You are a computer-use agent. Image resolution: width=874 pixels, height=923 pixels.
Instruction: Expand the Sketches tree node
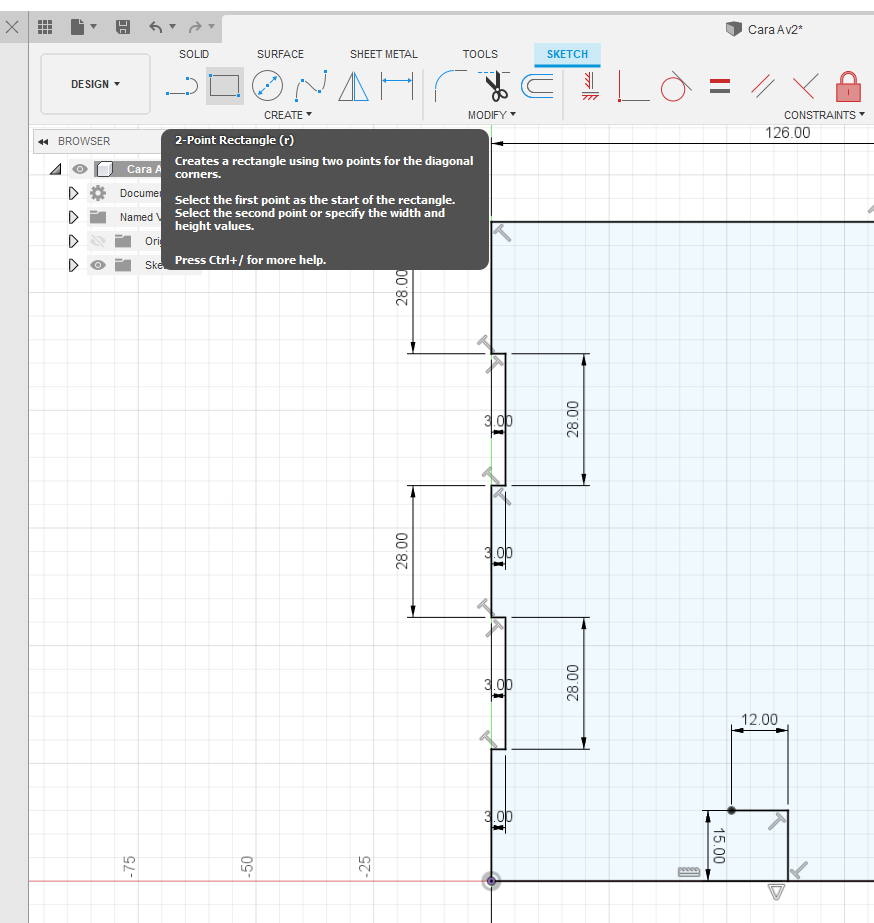click(x=73, y=265)
